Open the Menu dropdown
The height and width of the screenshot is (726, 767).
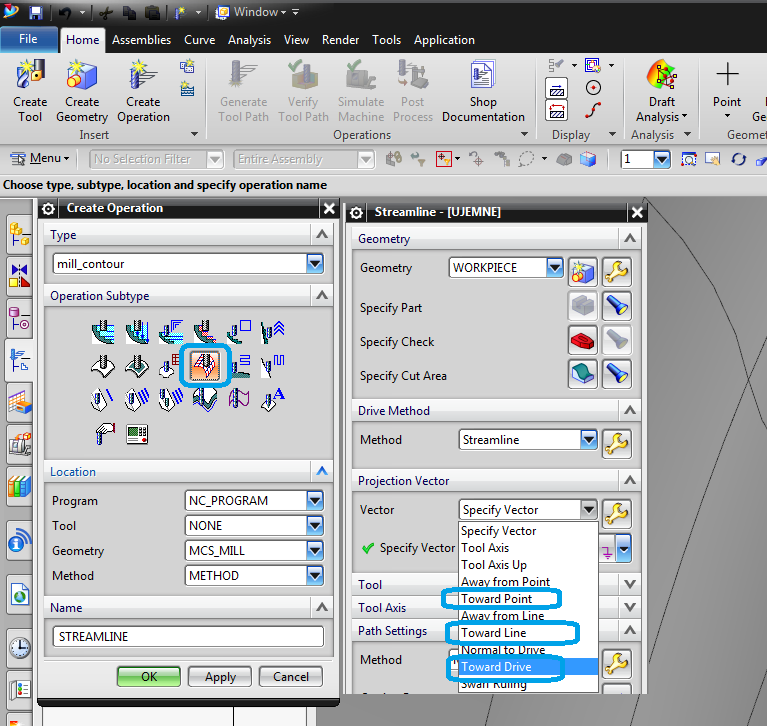click(x=40, y=159)
